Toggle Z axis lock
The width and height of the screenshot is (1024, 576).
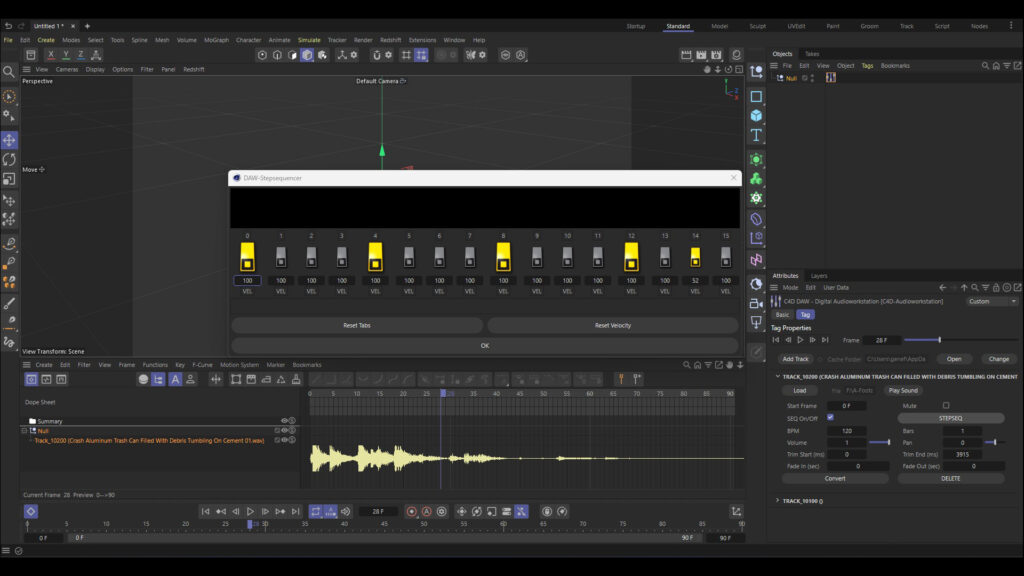(x=80, y=55)
